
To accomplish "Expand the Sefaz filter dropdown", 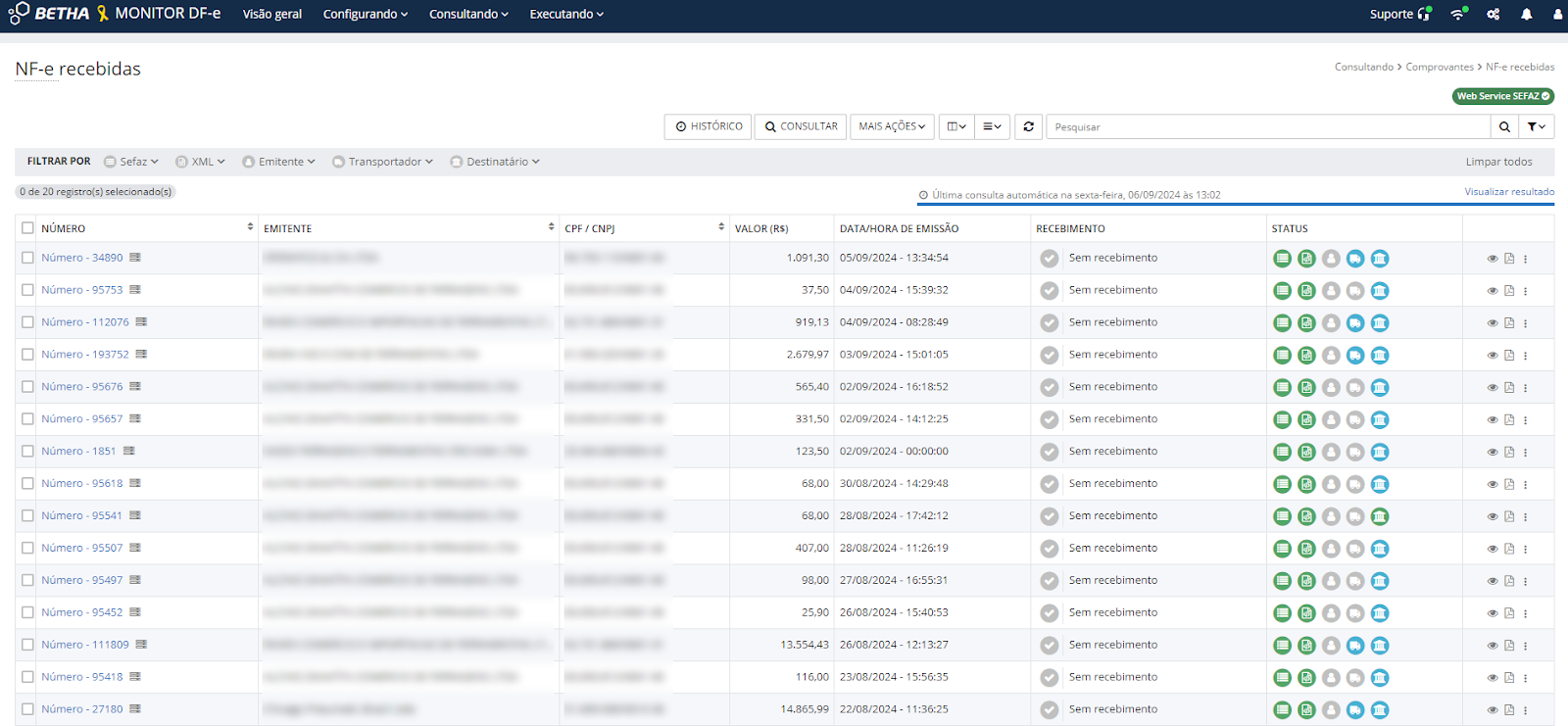I will click(131, 162).
